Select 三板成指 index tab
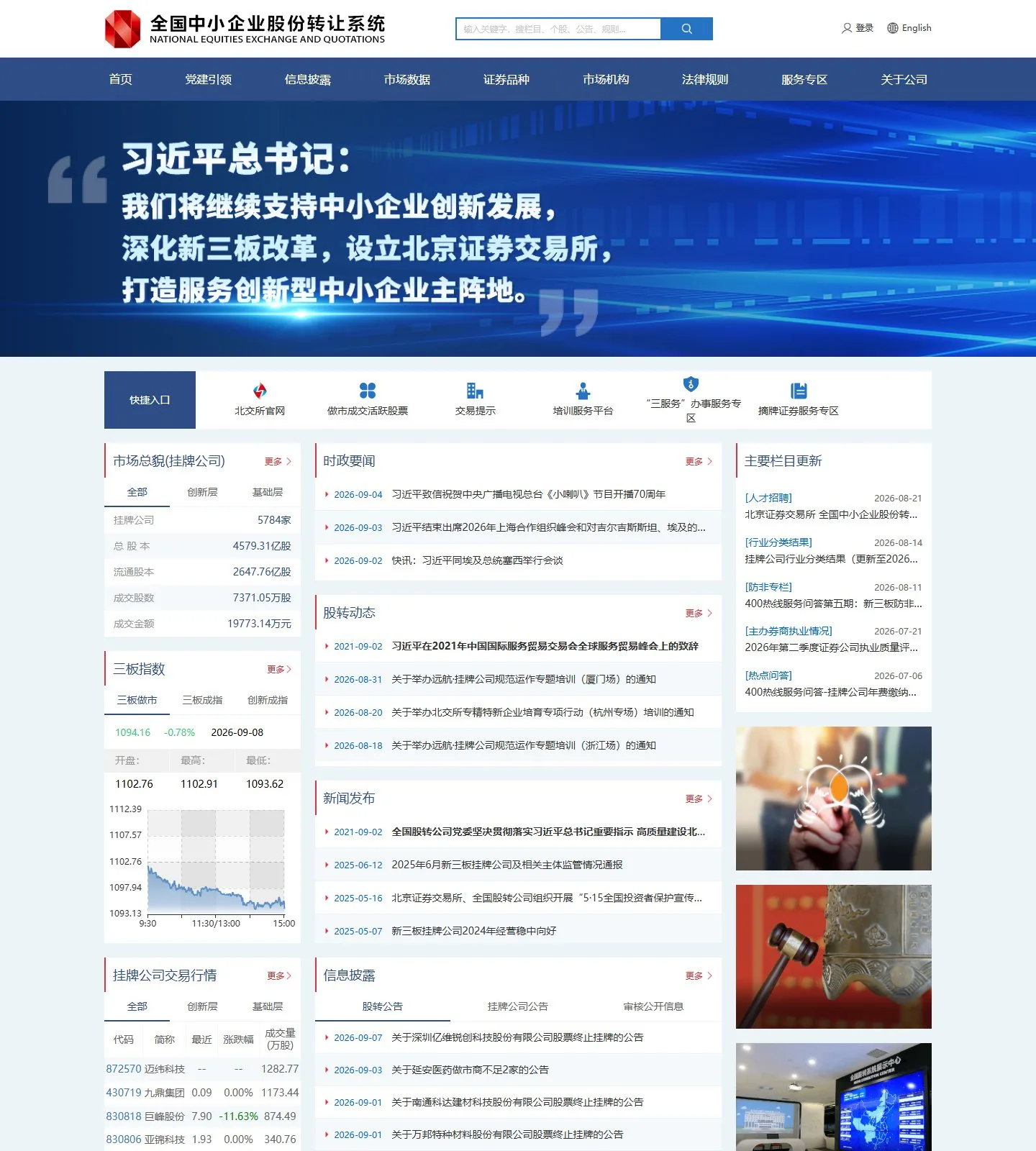 pyautogui.click(x=202, y=700)
